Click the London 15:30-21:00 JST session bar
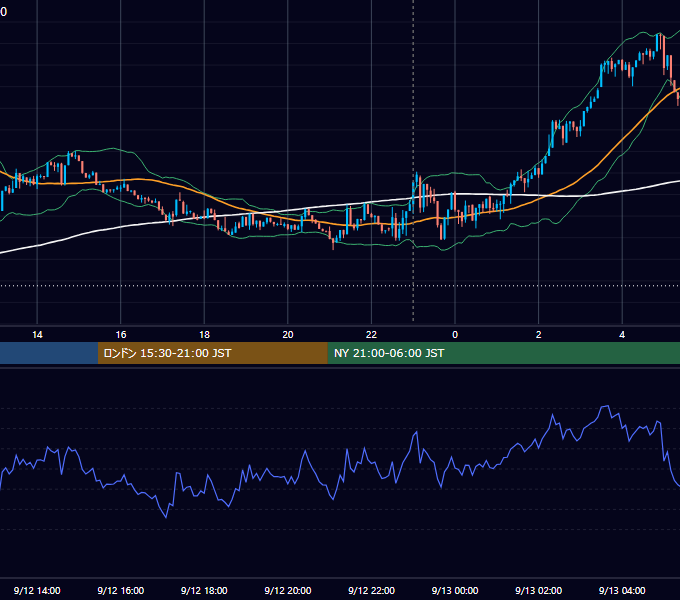Screen dimensions: 680x600 [212, 353]
